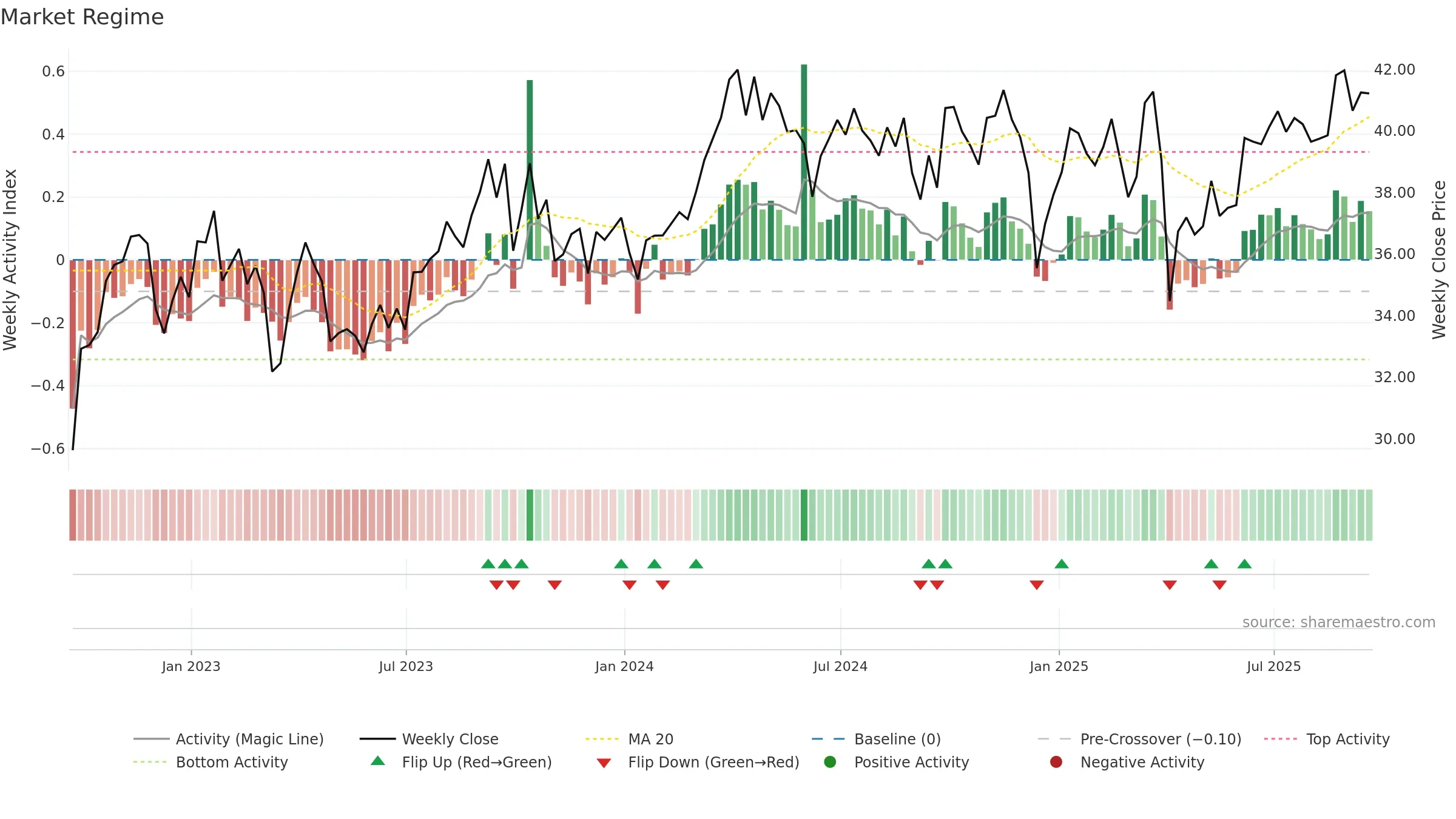Toggle Pre-Crossover (−0.10) legend entry
This screenshot has height=819, width=1456.
pos(1140,739)
